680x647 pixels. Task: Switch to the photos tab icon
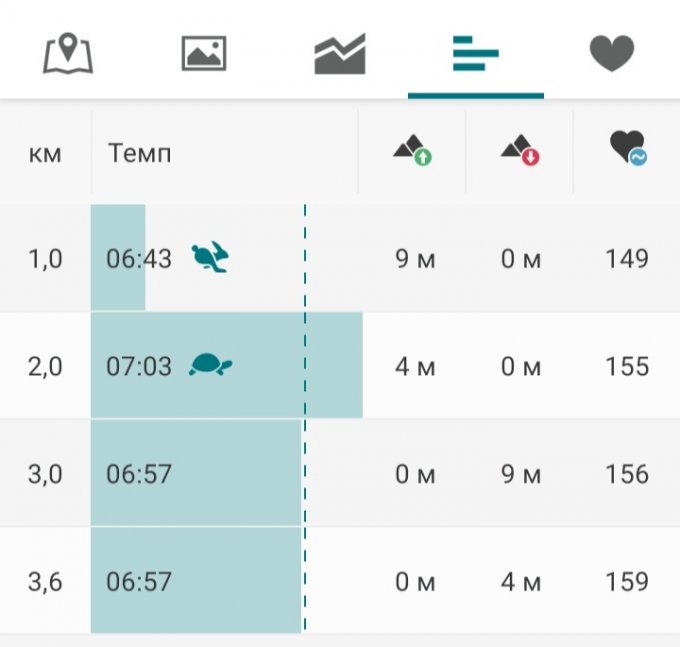(x=204, y=53)
